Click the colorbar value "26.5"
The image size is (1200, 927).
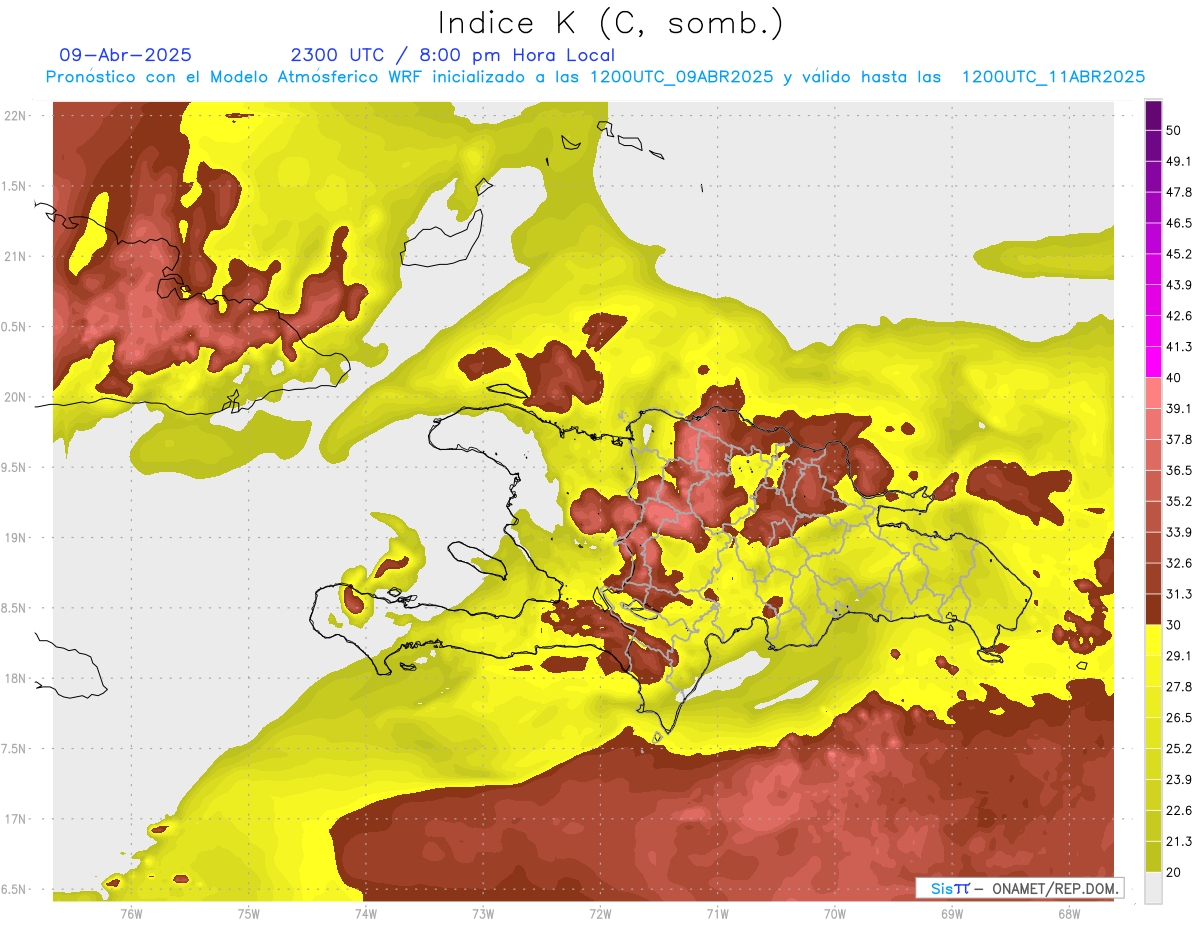1179,717
